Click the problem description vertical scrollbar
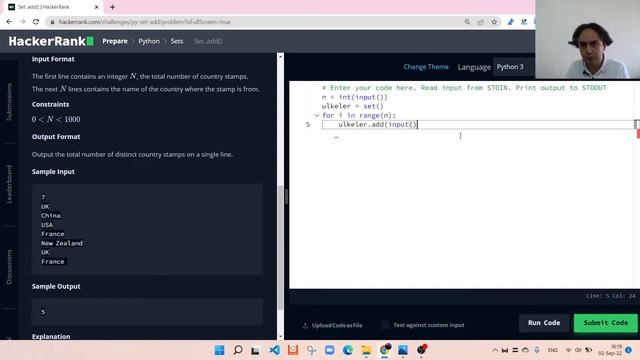 click(x=280, y=247)
